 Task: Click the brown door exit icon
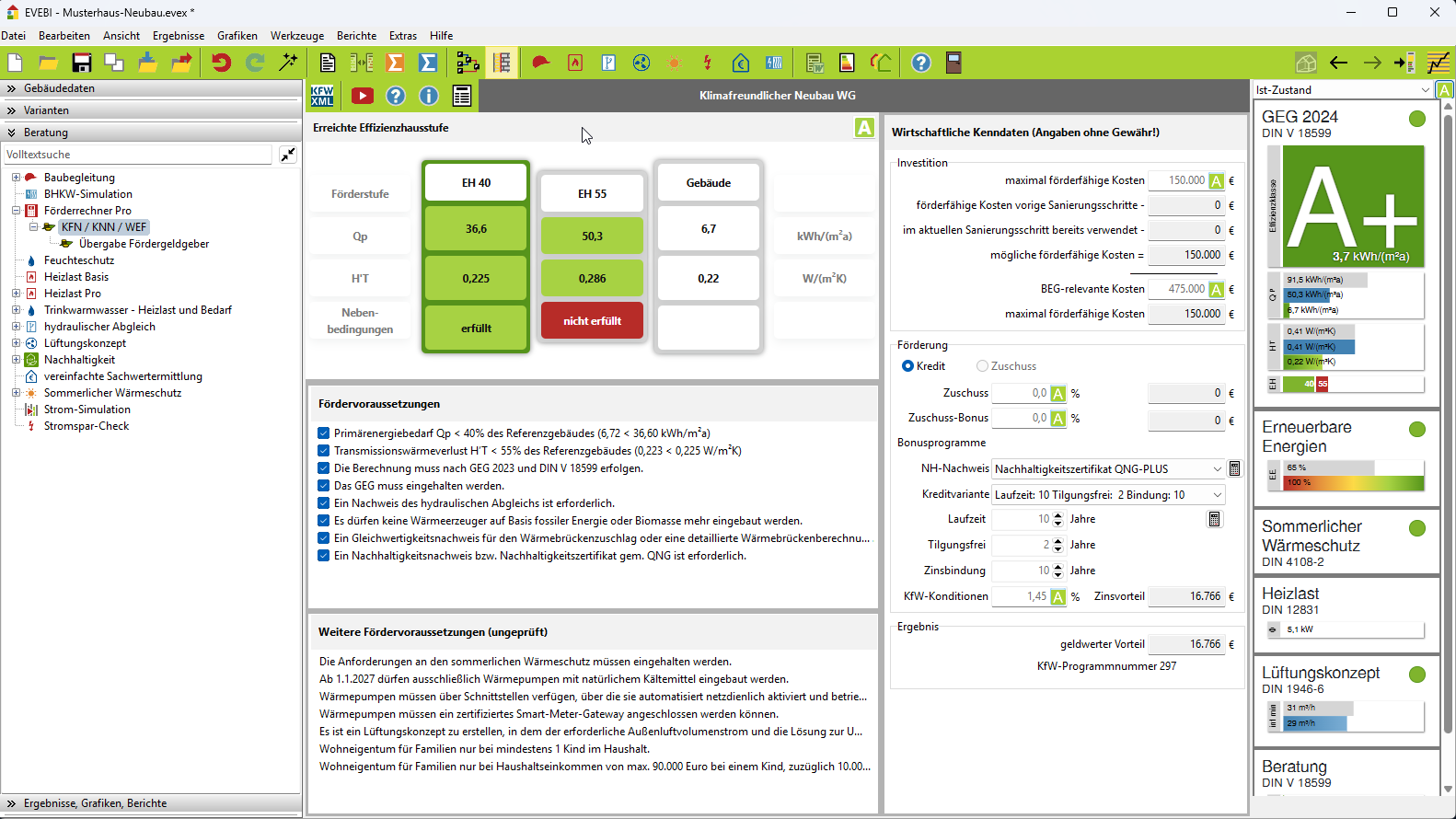[x=953, y=63]
